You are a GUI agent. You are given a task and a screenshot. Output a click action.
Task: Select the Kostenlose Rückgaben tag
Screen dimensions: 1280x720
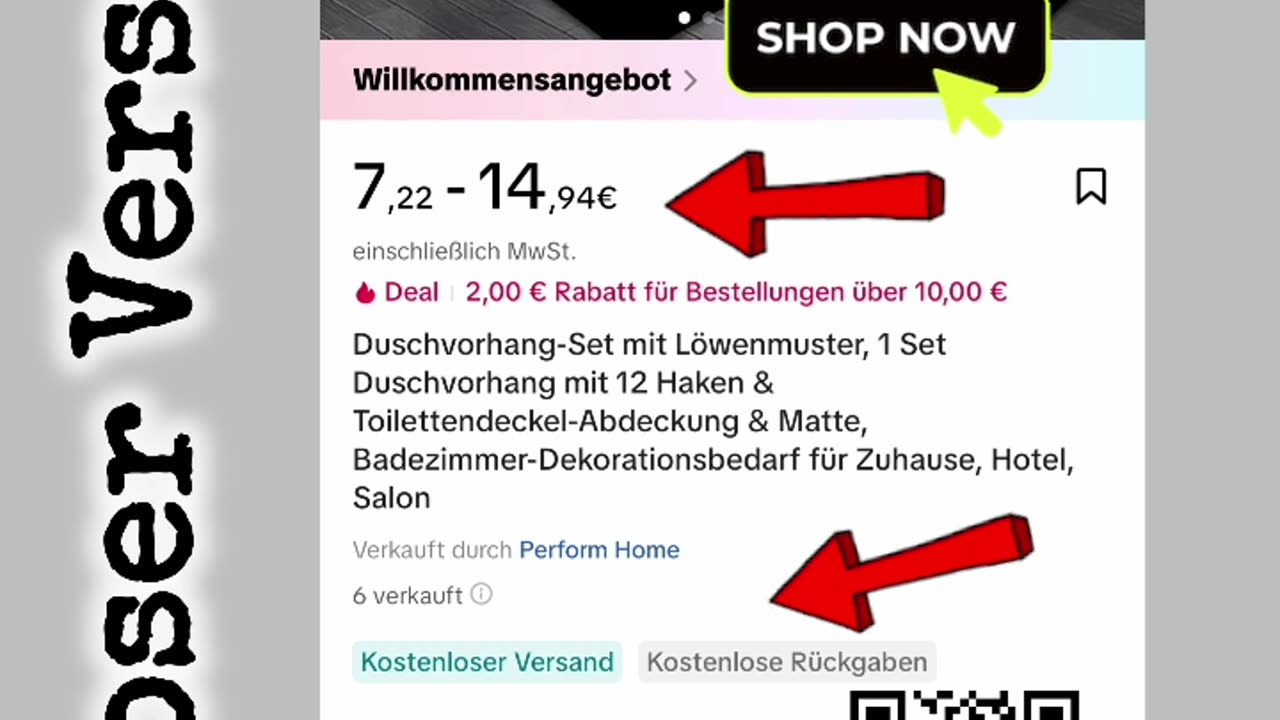pyautogui.click(x=787, y=662)
